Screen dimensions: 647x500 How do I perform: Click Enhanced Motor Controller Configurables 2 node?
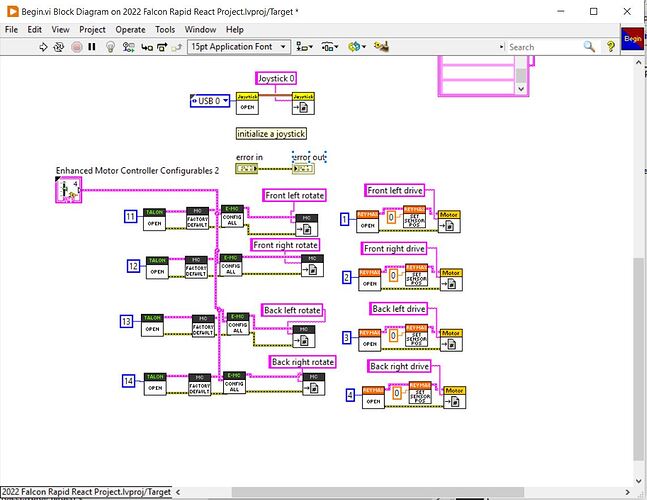pyautogui.click(x=68, y=190)
